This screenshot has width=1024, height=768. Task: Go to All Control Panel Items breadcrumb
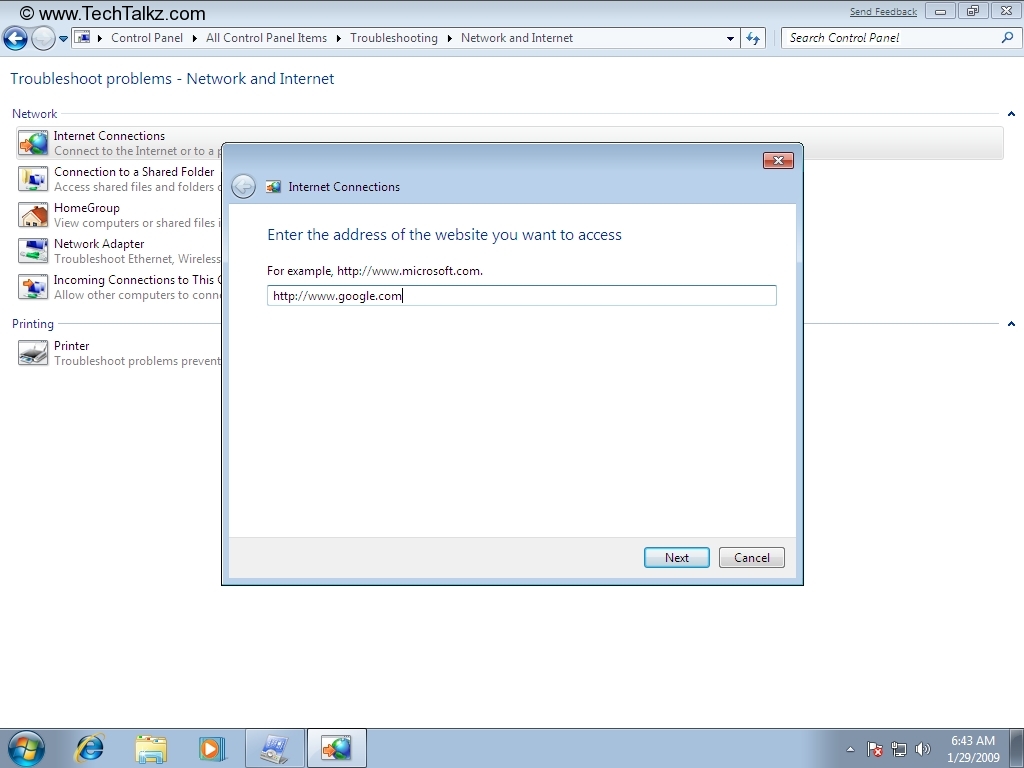(266, 38)
